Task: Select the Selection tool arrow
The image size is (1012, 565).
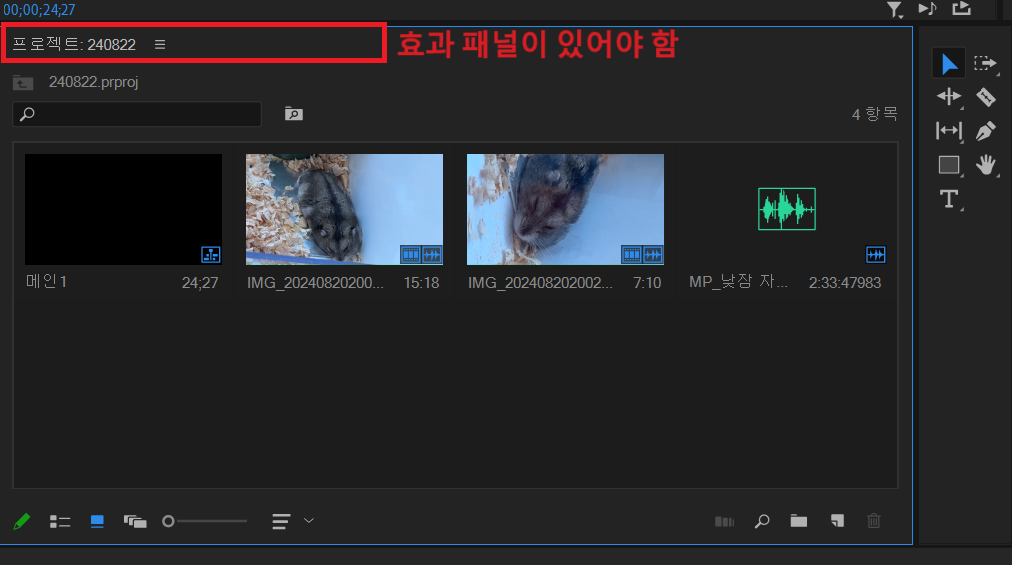Action: pyautogui.click(x=949, y=64)
